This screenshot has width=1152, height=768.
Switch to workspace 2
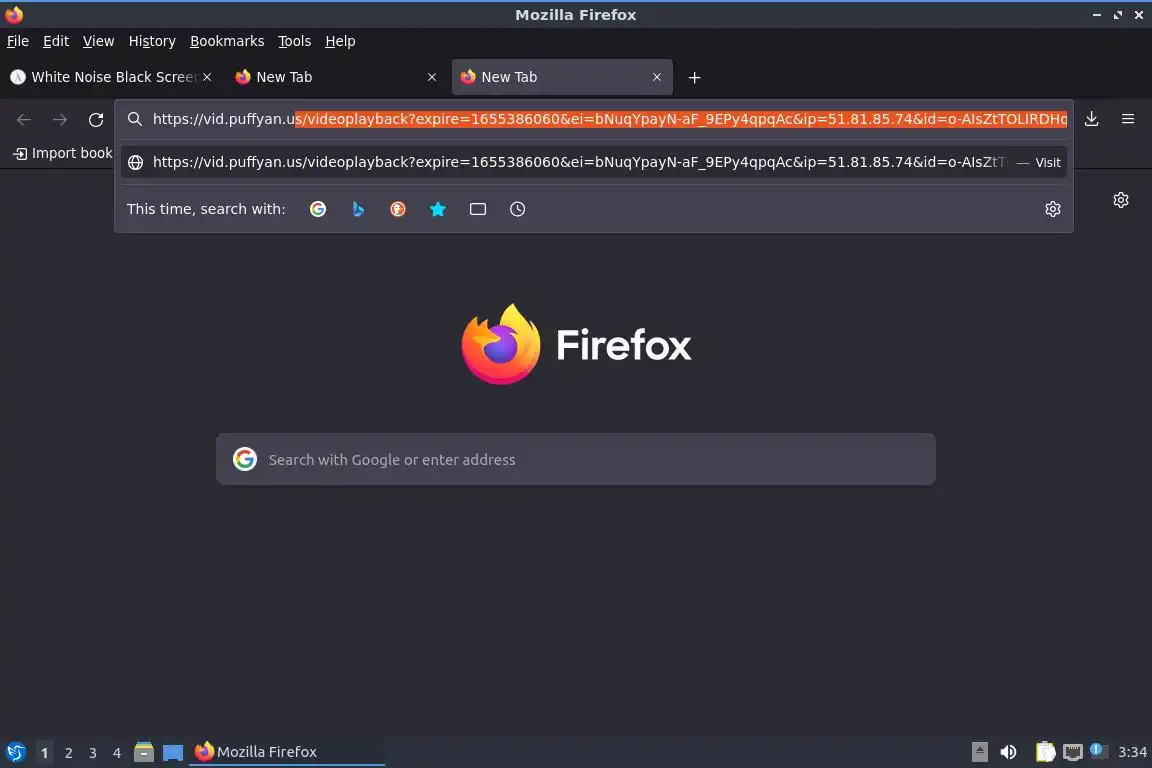pyautogui.click(x=68, y=753)
